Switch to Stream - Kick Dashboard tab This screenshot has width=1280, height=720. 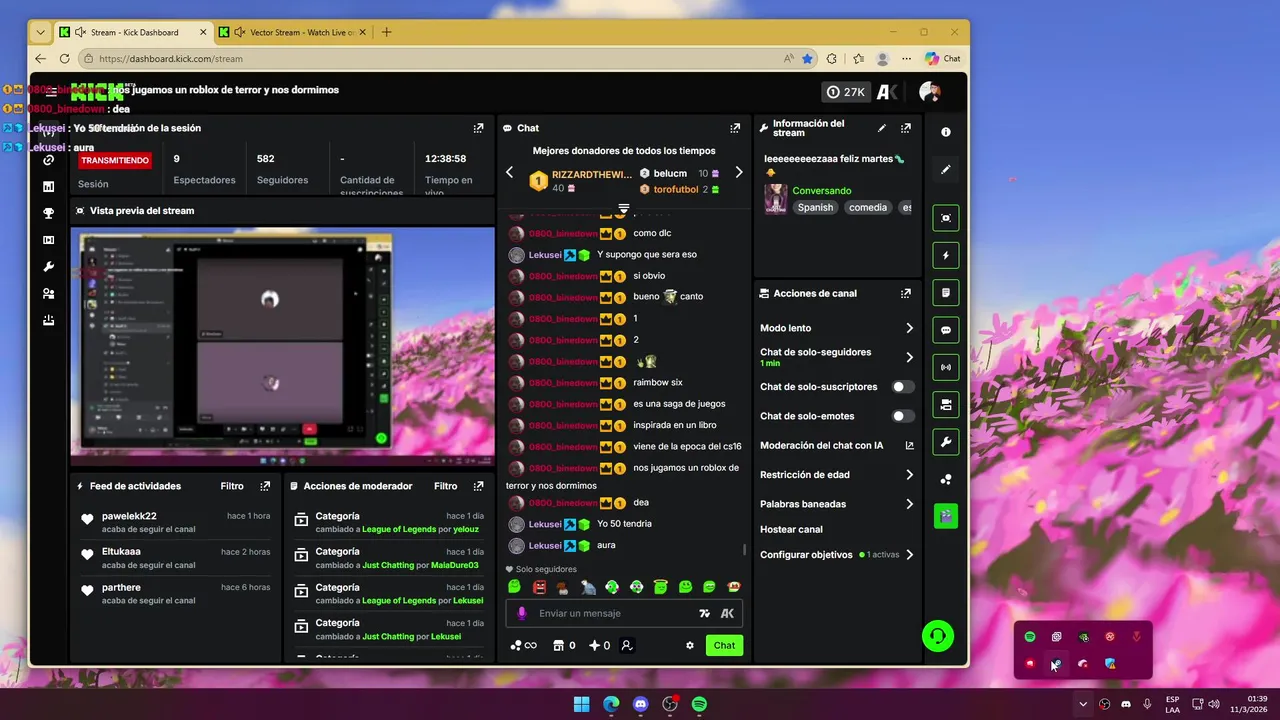click(x=133, y=32)
